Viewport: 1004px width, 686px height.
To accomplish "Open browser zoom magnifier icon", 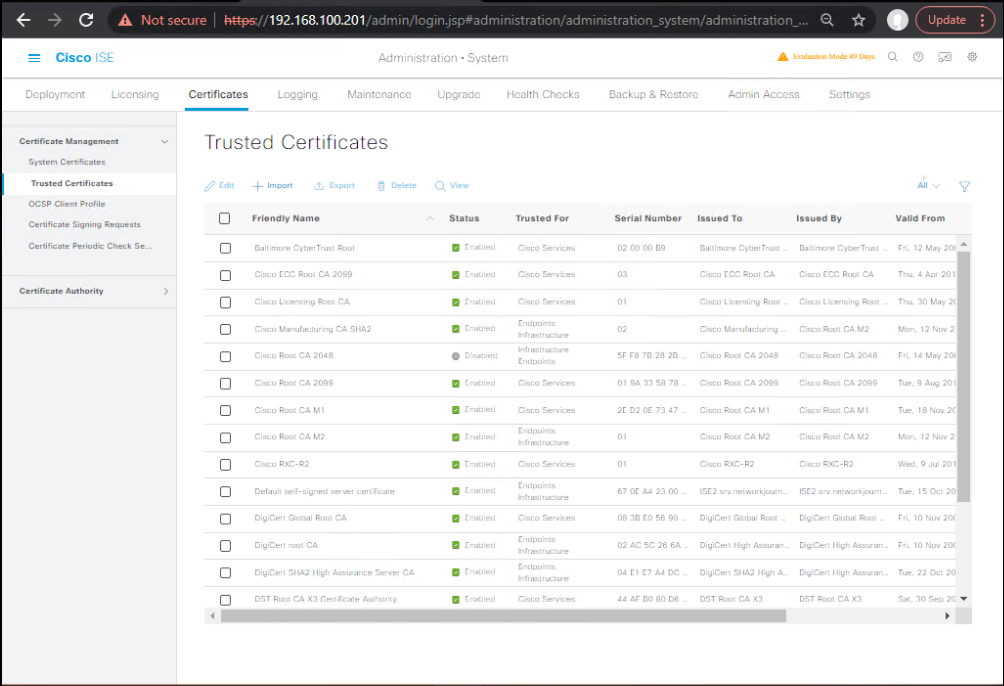I will pyautogui.click(x=827, y=20).
